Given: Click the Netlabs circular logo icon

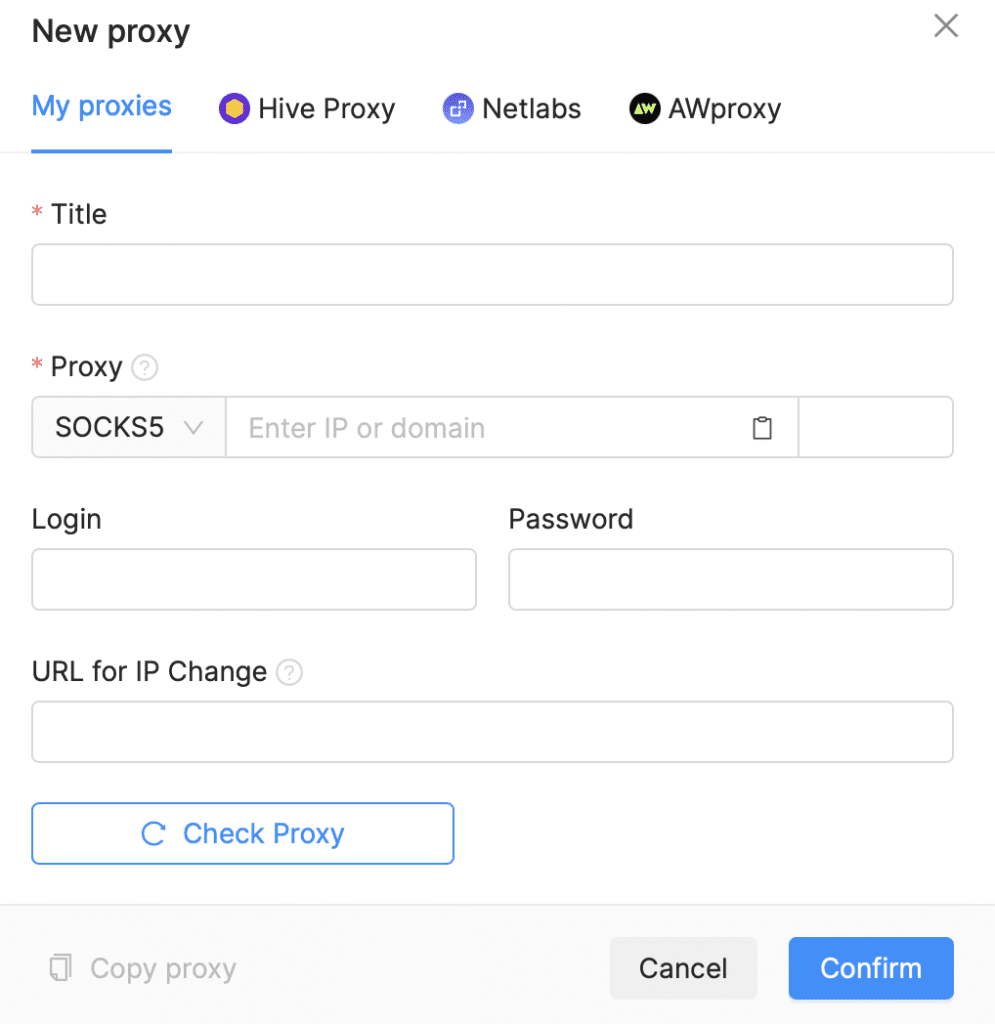Looking at the screenshot, I should [457, 108].
